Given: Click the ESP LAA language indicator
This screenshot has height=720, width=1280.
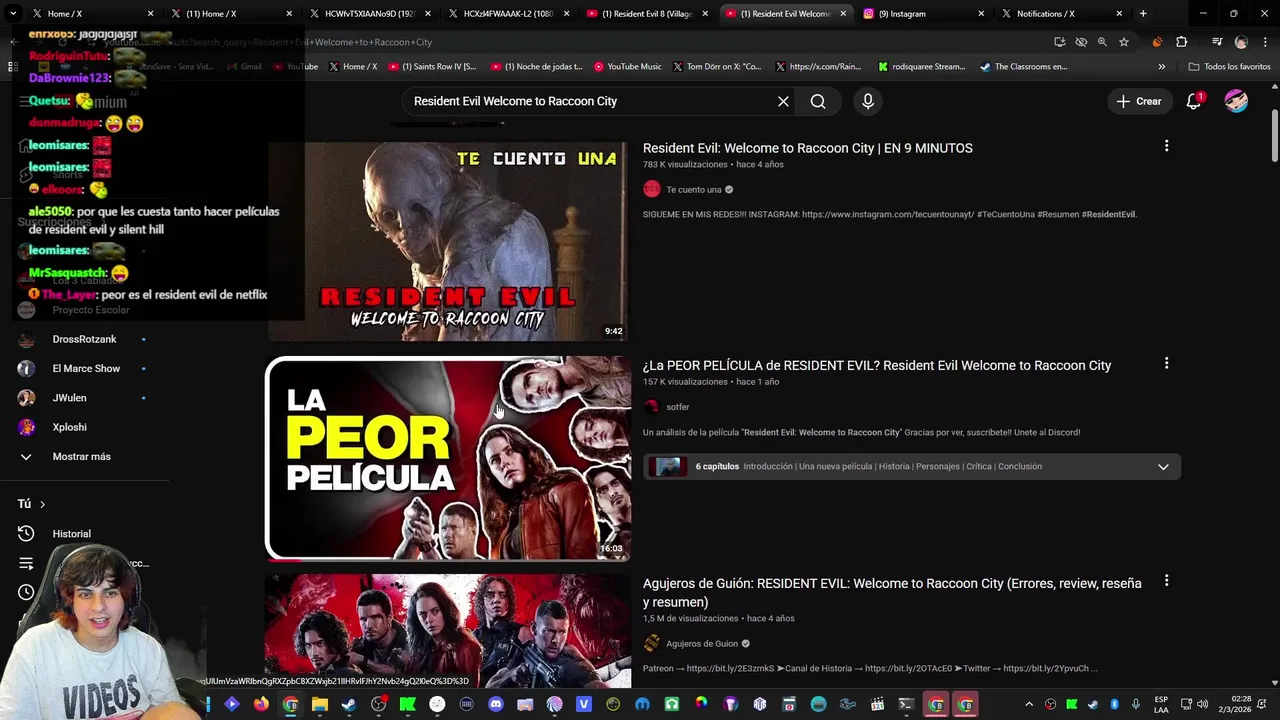Looking at the screenshot, I should point(1161,704).
